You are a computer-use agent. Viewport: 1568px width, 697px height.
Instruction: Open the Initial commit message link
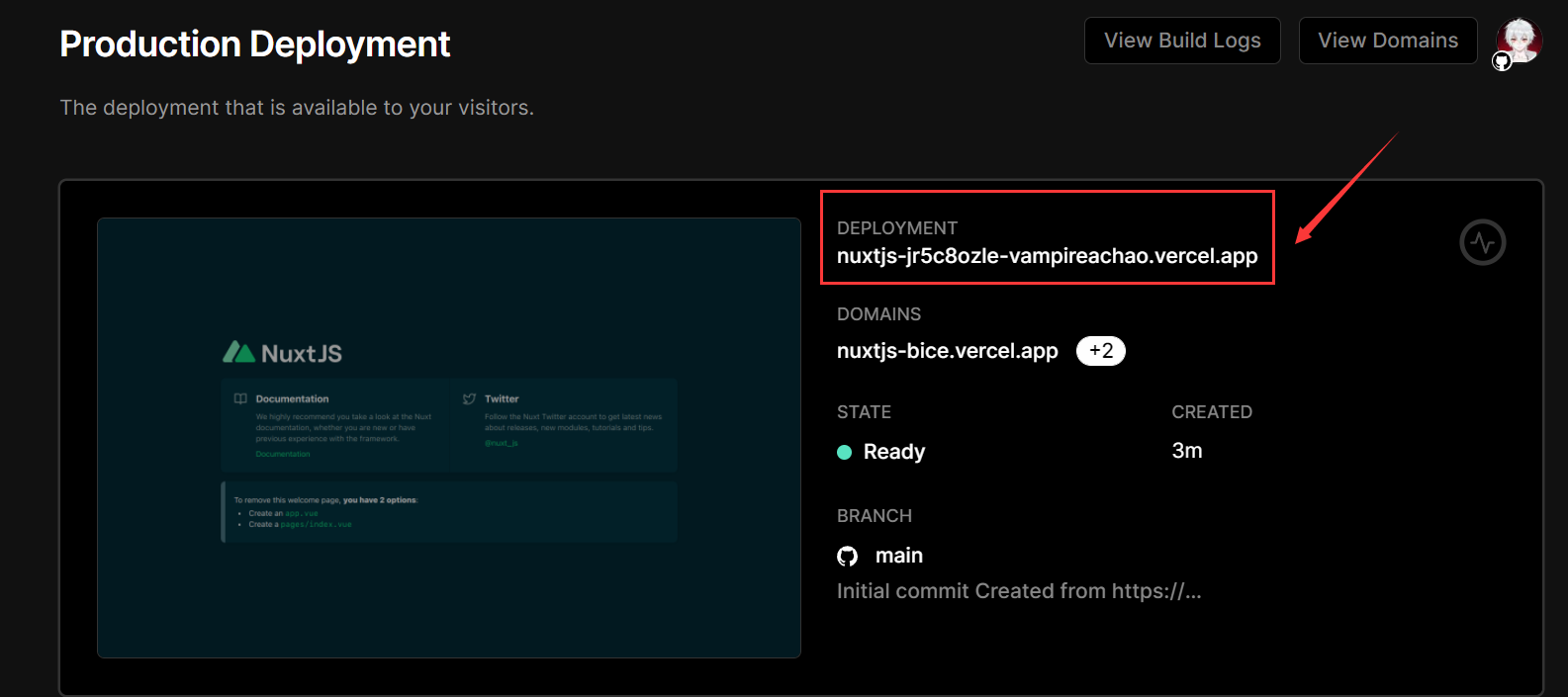tap(1019, 591)
